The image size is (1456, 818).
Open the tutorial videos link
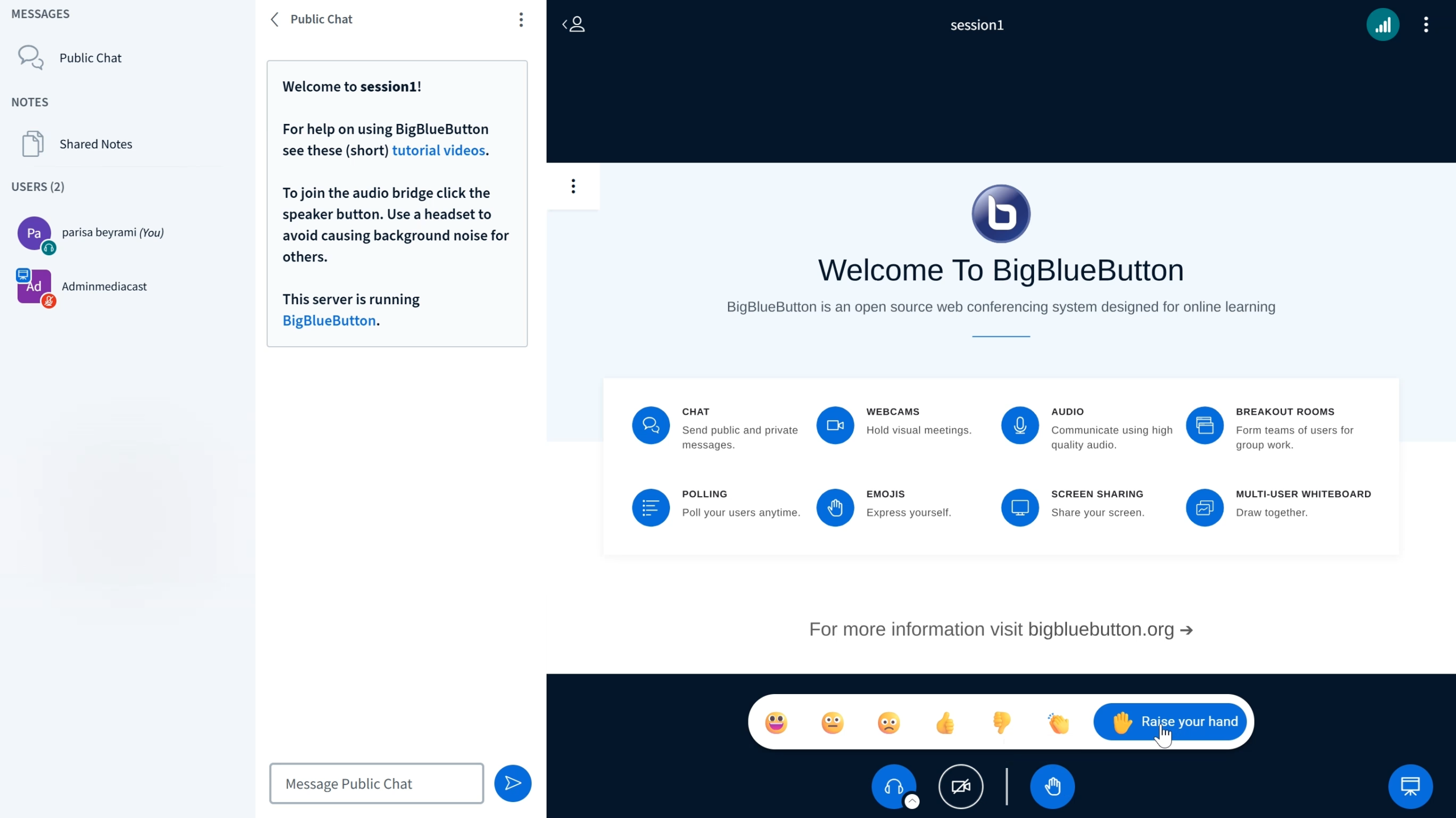(439, 150)
